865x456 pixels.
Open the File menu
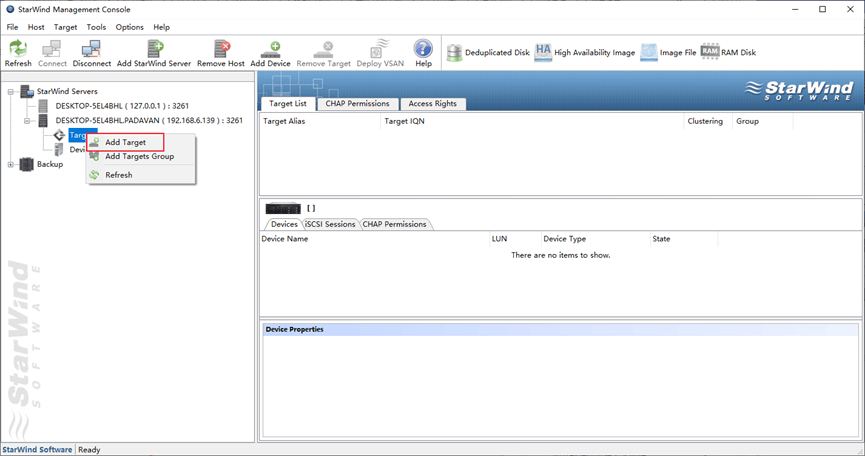[12, 27]
